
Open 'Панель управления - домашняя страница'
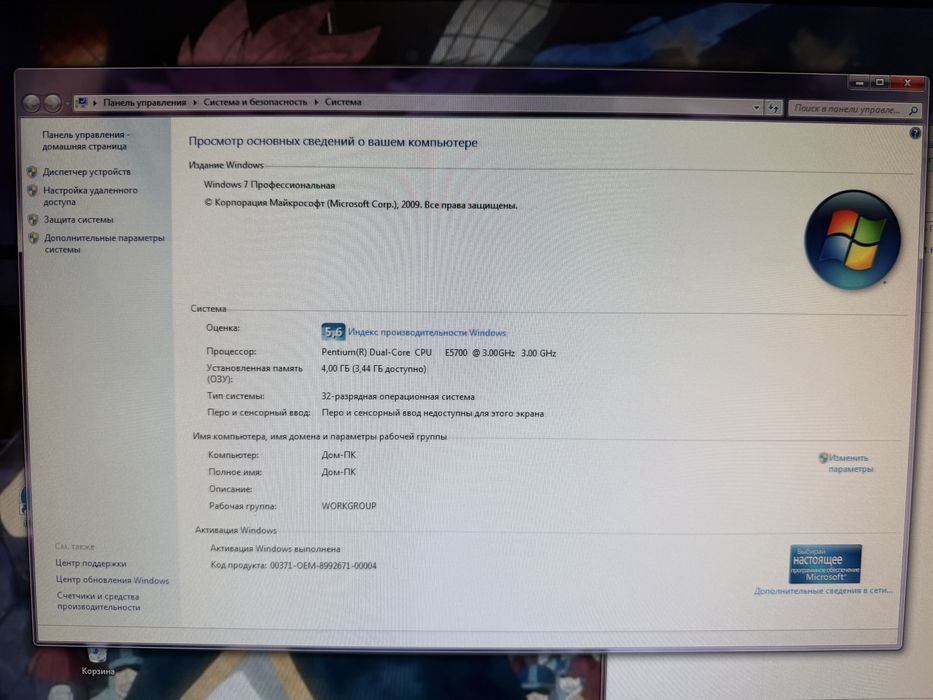[x=85, y=140]
